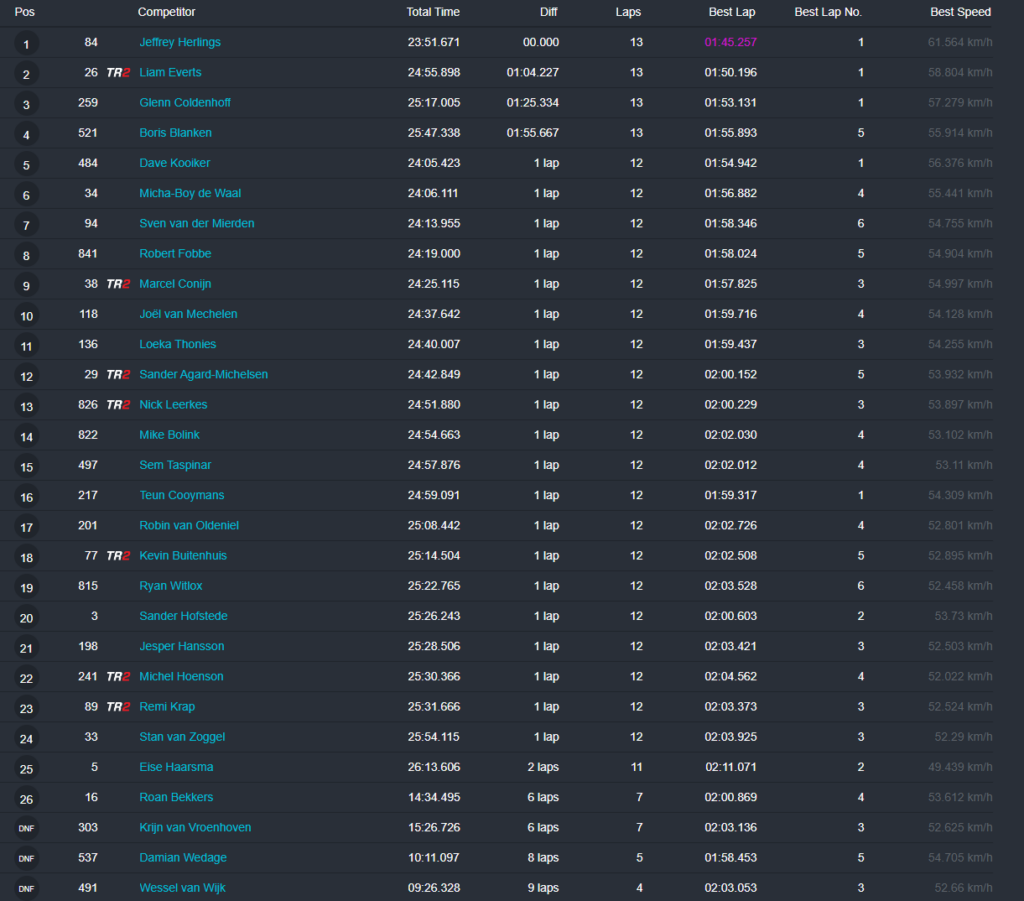This screenshot has width=1024, height=901.
Task: Click the TR2 logo beside Sander Agard-Michelsen
Action: [118, 375]
